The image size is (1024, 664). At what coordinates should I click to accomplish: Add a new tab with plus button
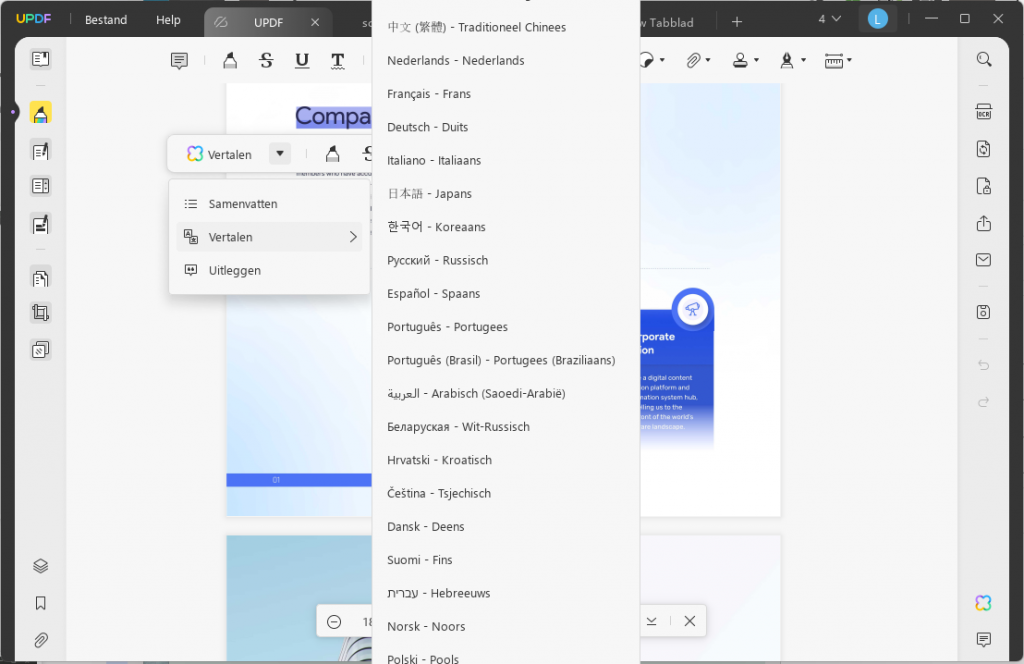click(x=737, y=22)
